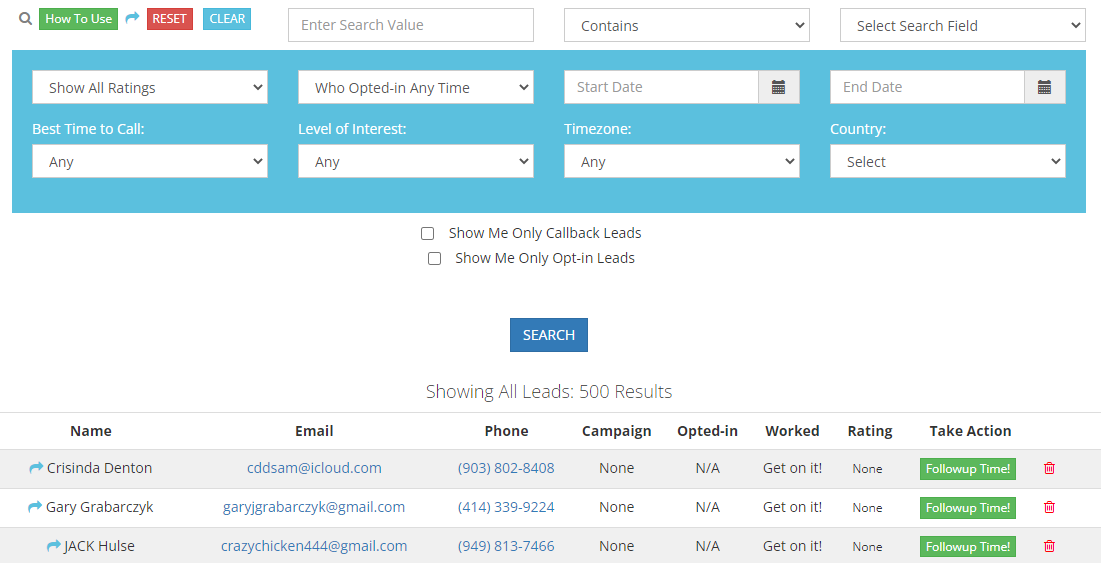Click the SEARCH button
Image resolution: width=1101 pixels, height=563 pixels.
click(548, 335)
